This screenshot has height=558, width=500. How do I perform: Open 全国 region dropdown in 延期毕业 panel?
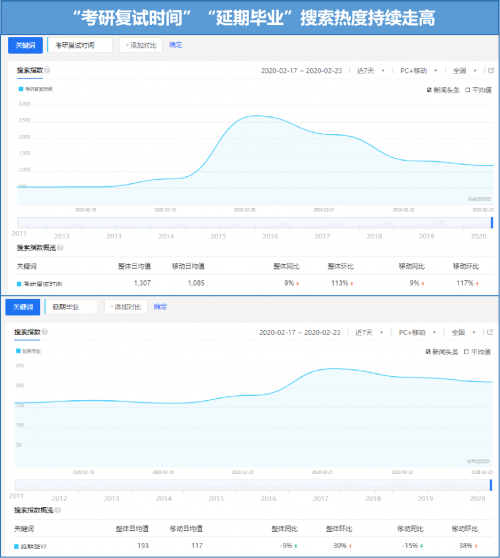[x=463, y=332]
